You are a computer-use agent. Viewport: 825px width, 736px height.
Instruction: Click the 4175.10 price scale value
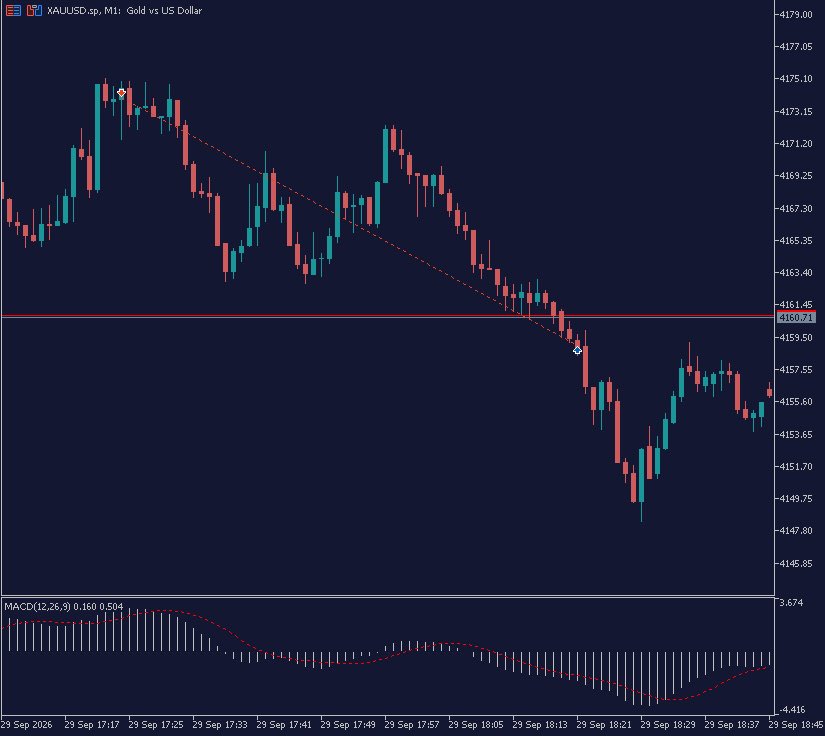tap(796, 79)
